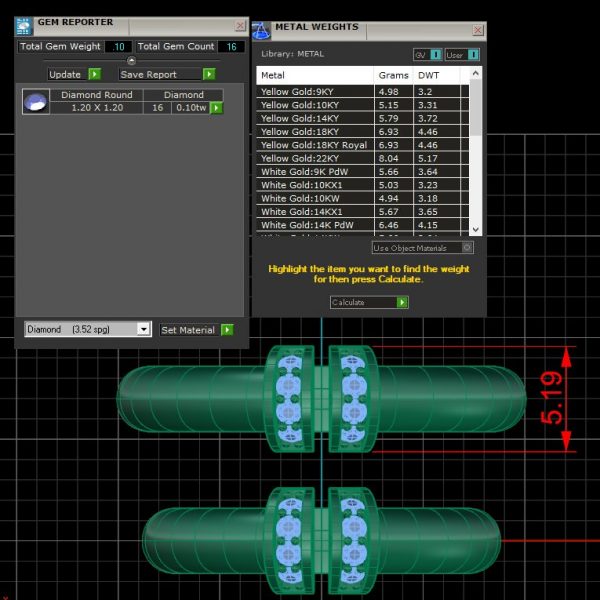This screenshot has height=600, width=600.
Task: Click the up arrow of the metal list scrollbar
Action: 476,73
